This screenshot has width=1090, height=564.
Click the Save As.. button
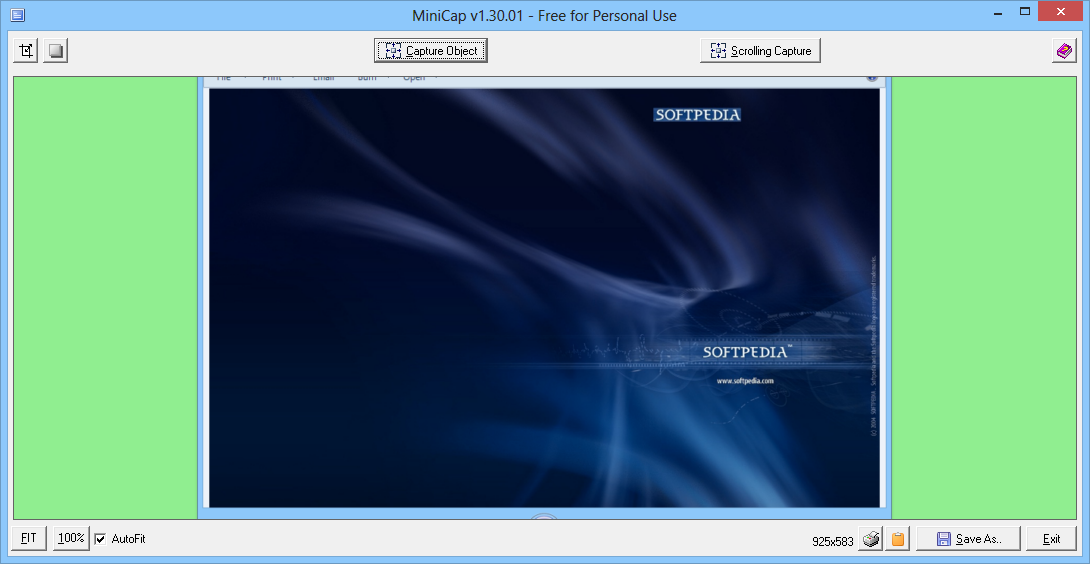968,538
